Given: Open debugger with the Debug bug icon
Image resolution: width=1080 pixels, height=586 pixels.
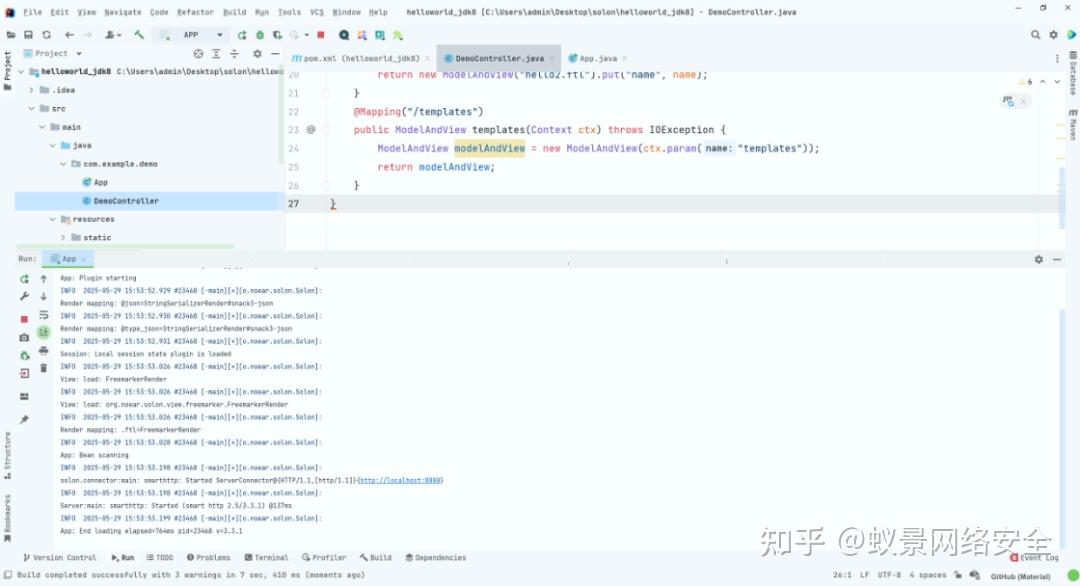Looking at the screenshot, I should [x=261, y=35].
